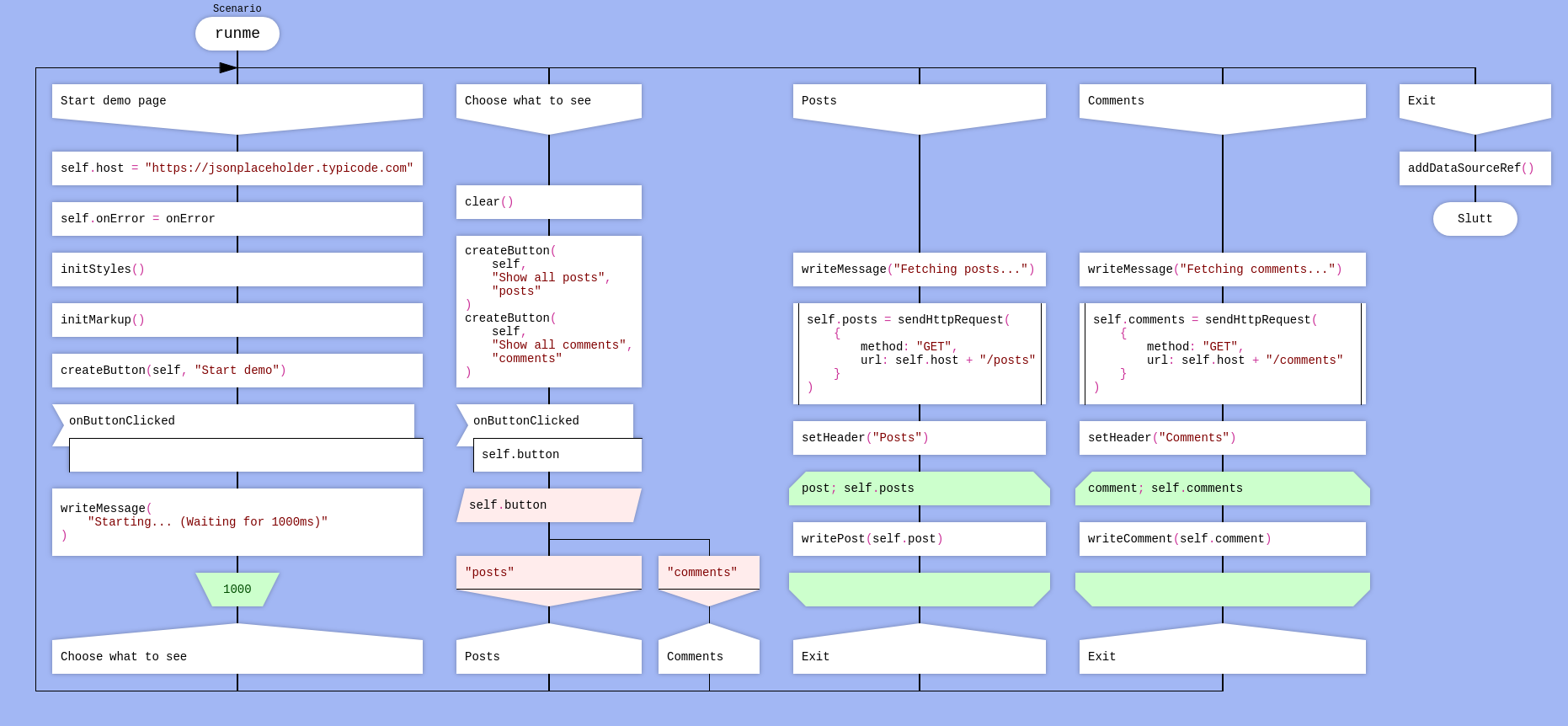1568x726 pixels.
Task: Click the self.host assignment block
Action: point(237,168)
